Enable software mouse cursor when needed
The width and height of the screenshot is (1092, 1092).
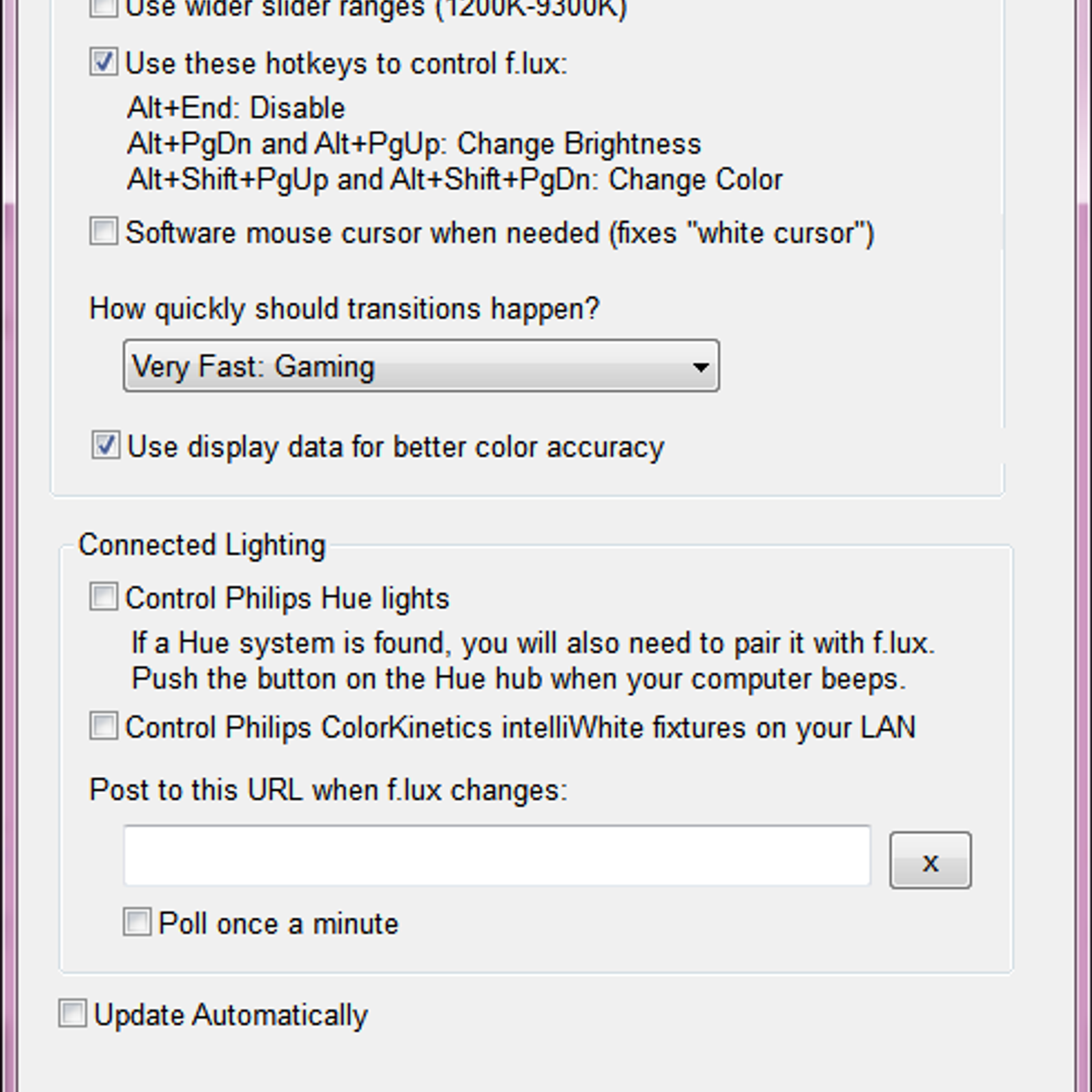[104, 231]
